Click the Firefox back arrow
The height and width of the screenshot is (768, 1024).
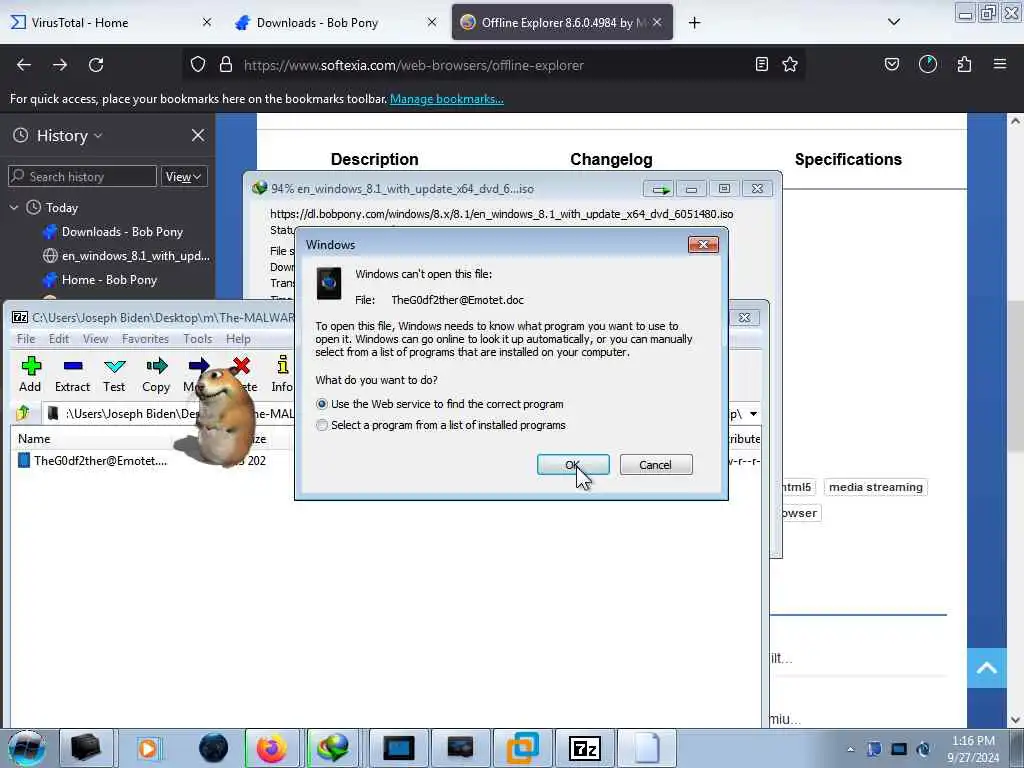click(24, 65)
